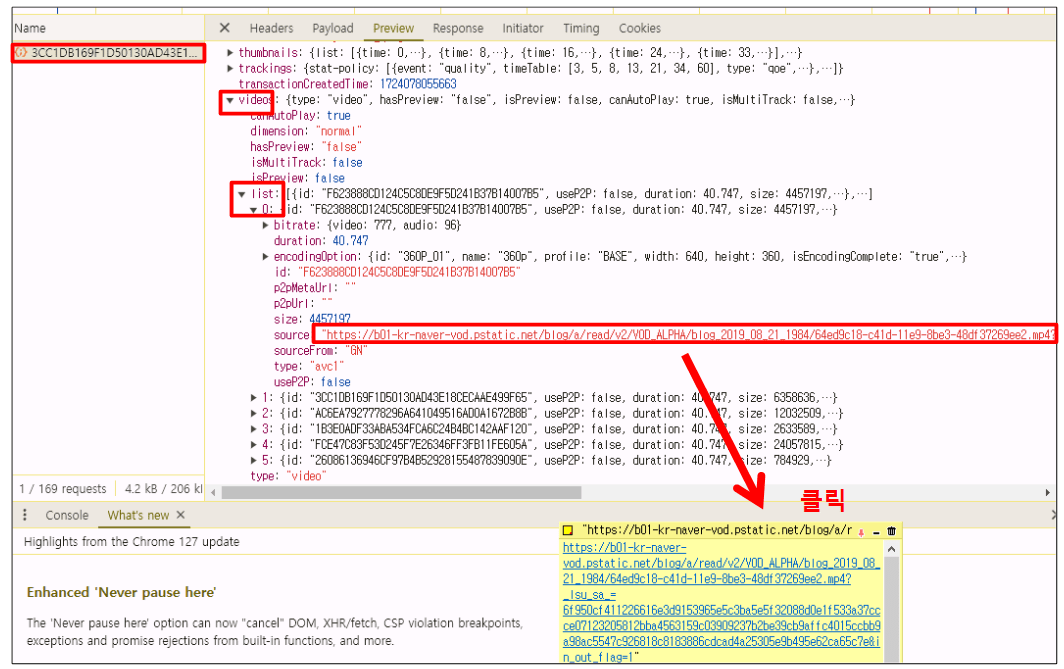Click the source URL string value
The height and width of the screenshot is (669, 1064).
(x=687, y=334)
